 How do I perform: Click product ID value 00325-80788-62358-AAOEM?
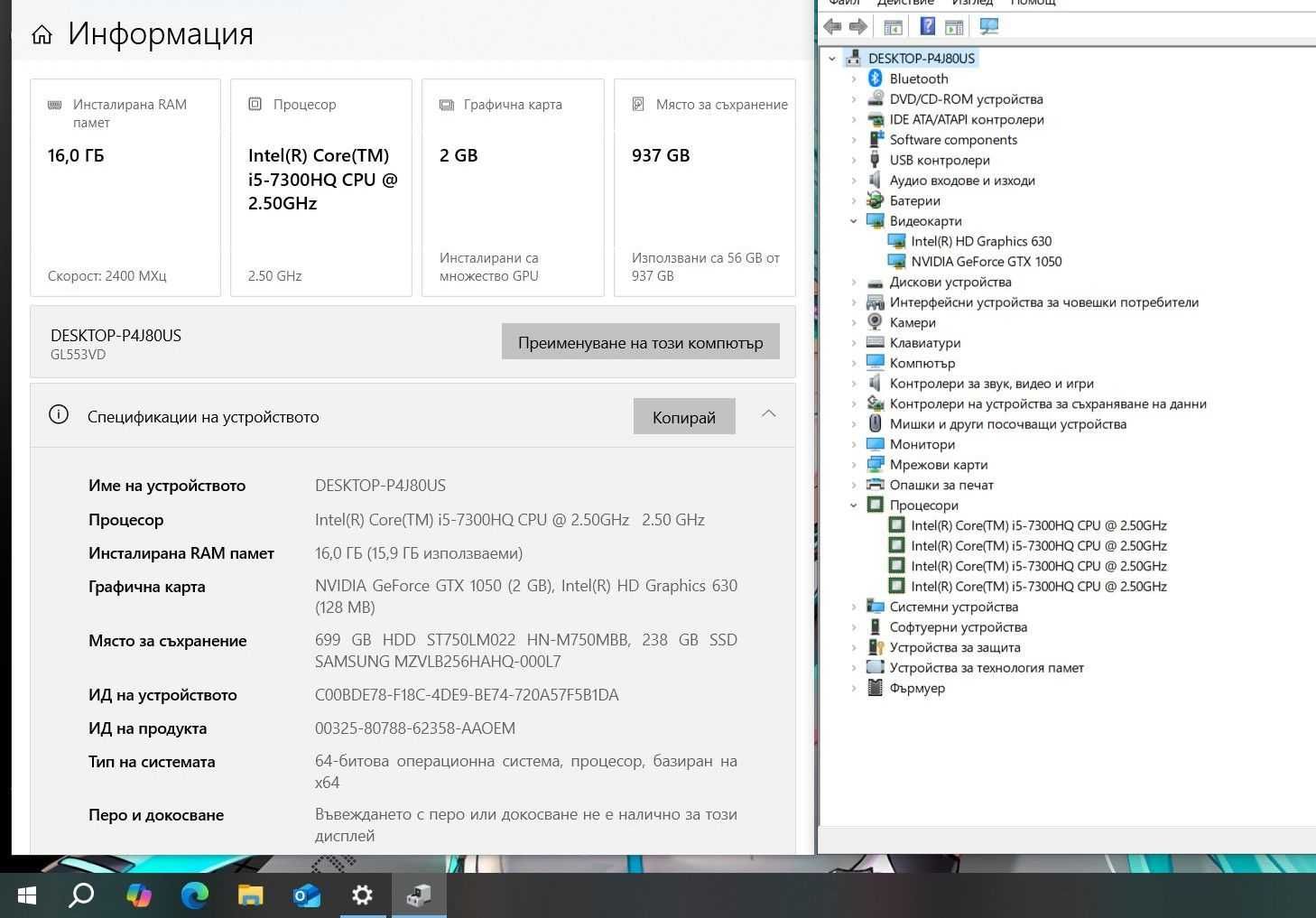click(x=415, y=728)
